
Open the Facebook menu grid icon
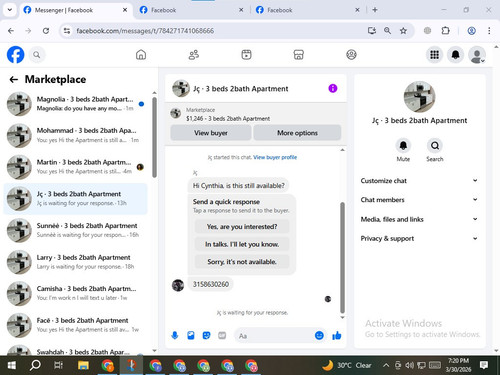click(434, 55)
